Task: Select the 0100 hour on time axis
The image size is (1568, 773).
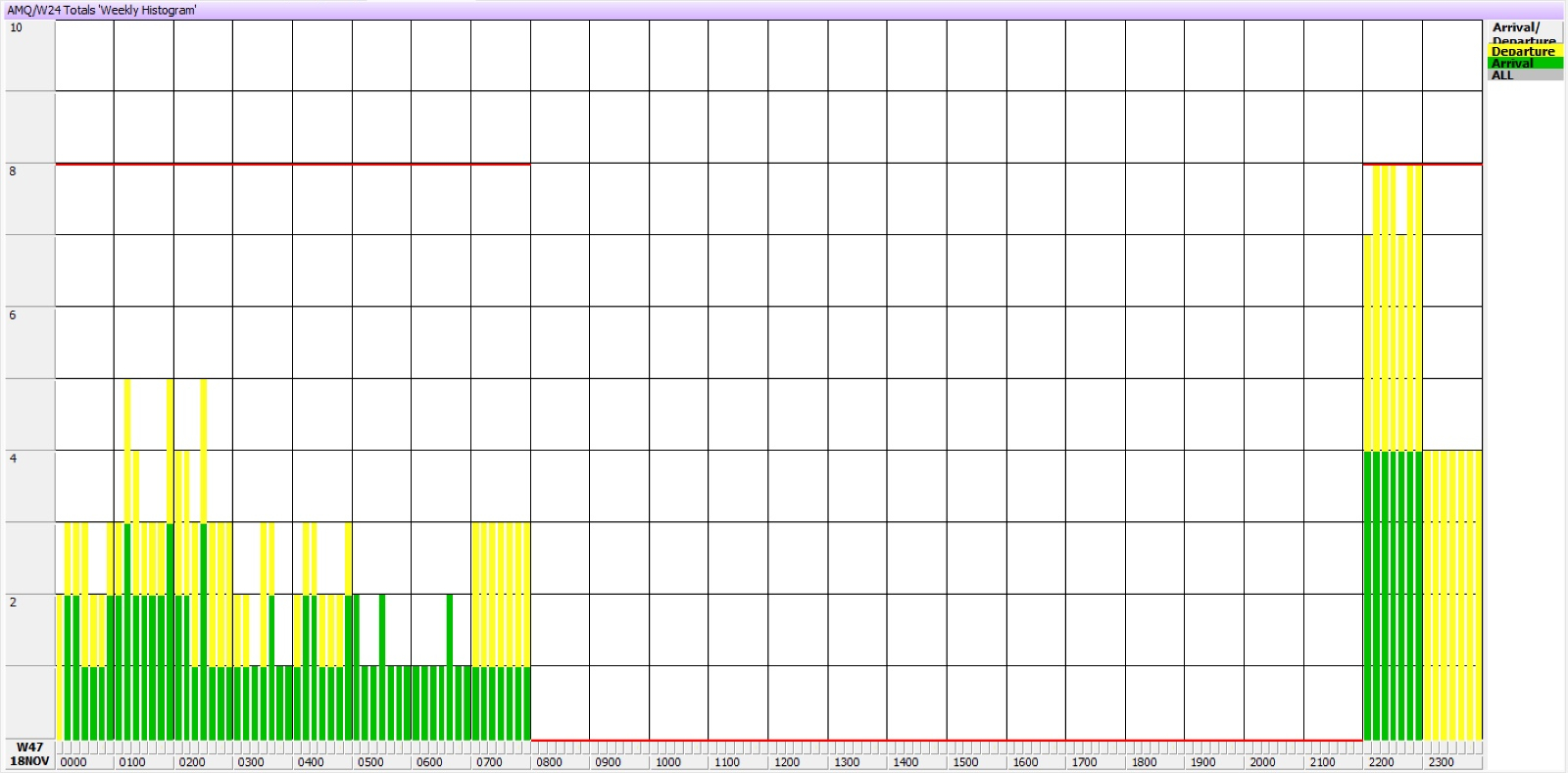Action: coord(132,762)
